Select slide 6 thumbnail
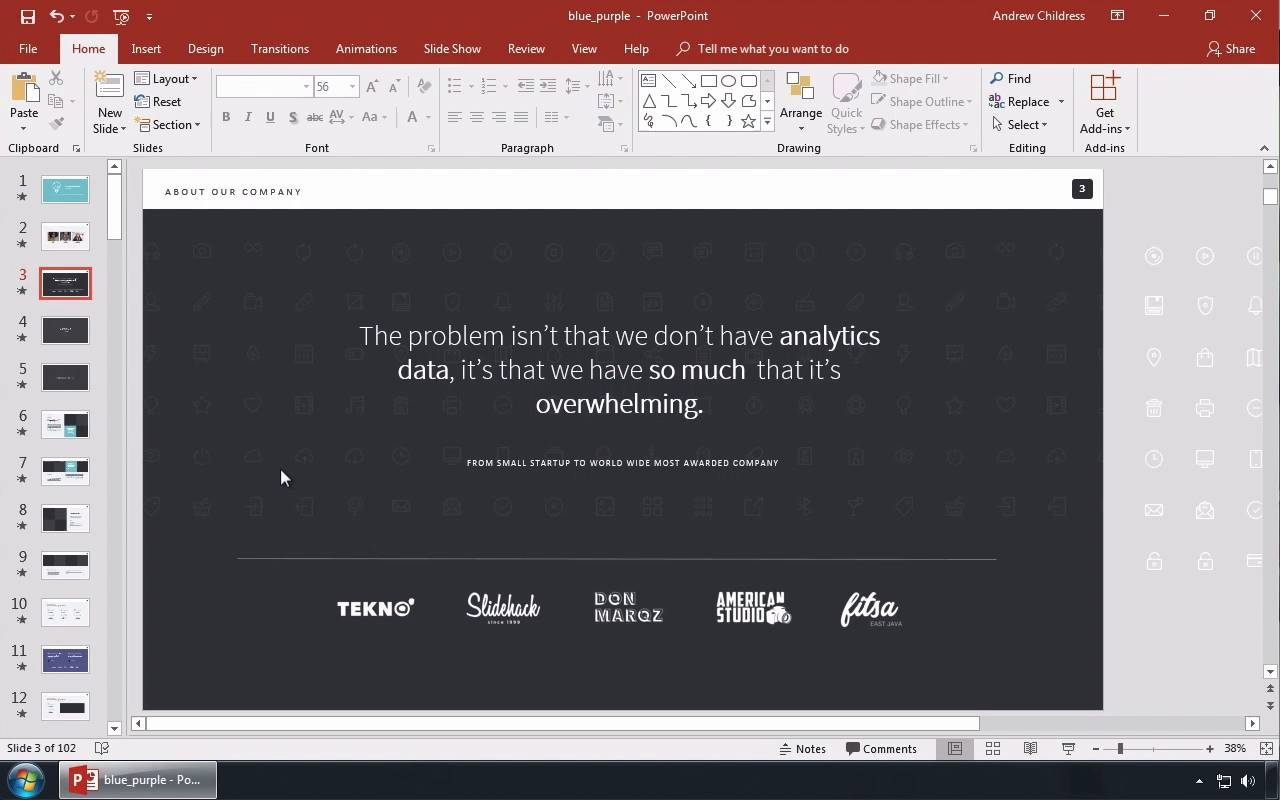Screen dimensions: 1280x800 [65, 425]
